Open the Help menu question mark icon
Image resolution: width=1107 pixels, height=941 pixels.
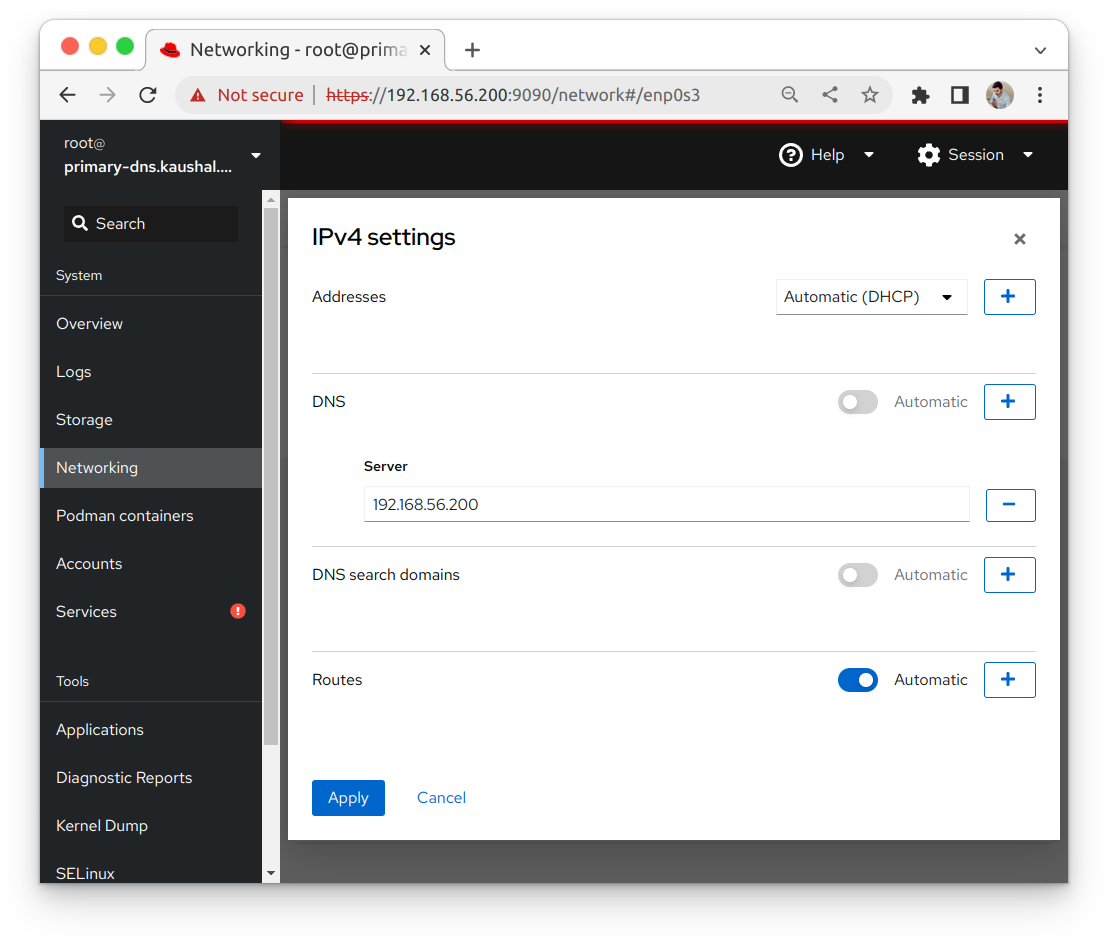tap(790, 155)
